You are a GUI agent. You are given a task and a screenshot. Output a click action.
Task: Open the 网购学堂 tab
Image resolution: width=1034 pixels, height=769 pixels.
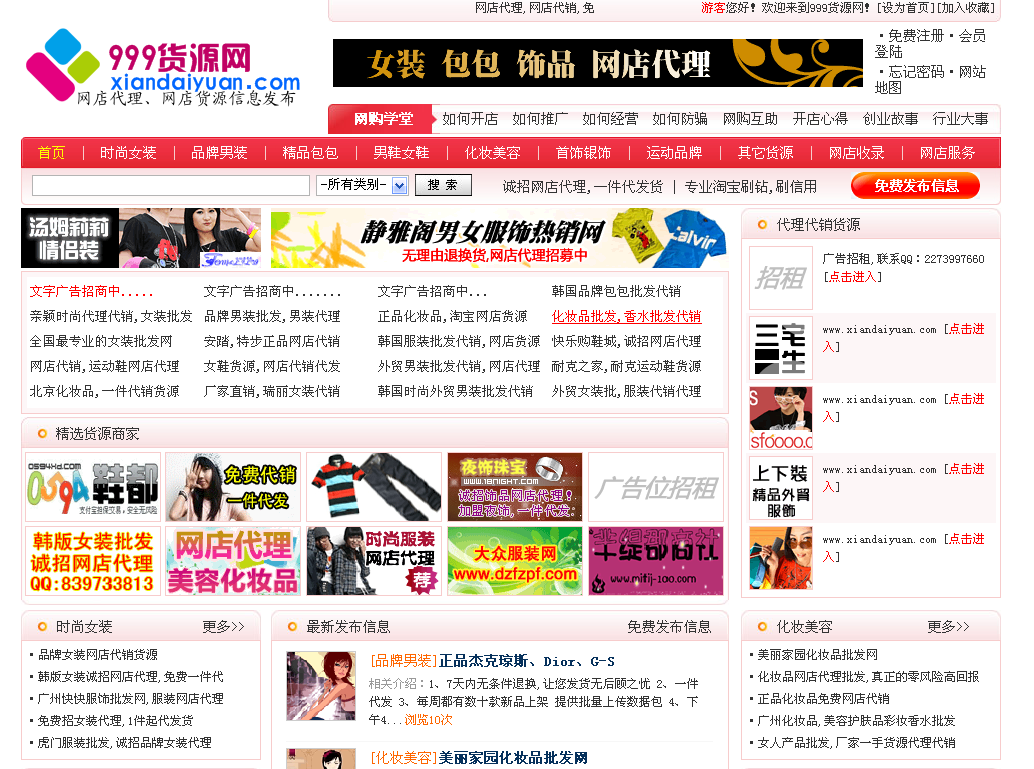coord(382,119)
